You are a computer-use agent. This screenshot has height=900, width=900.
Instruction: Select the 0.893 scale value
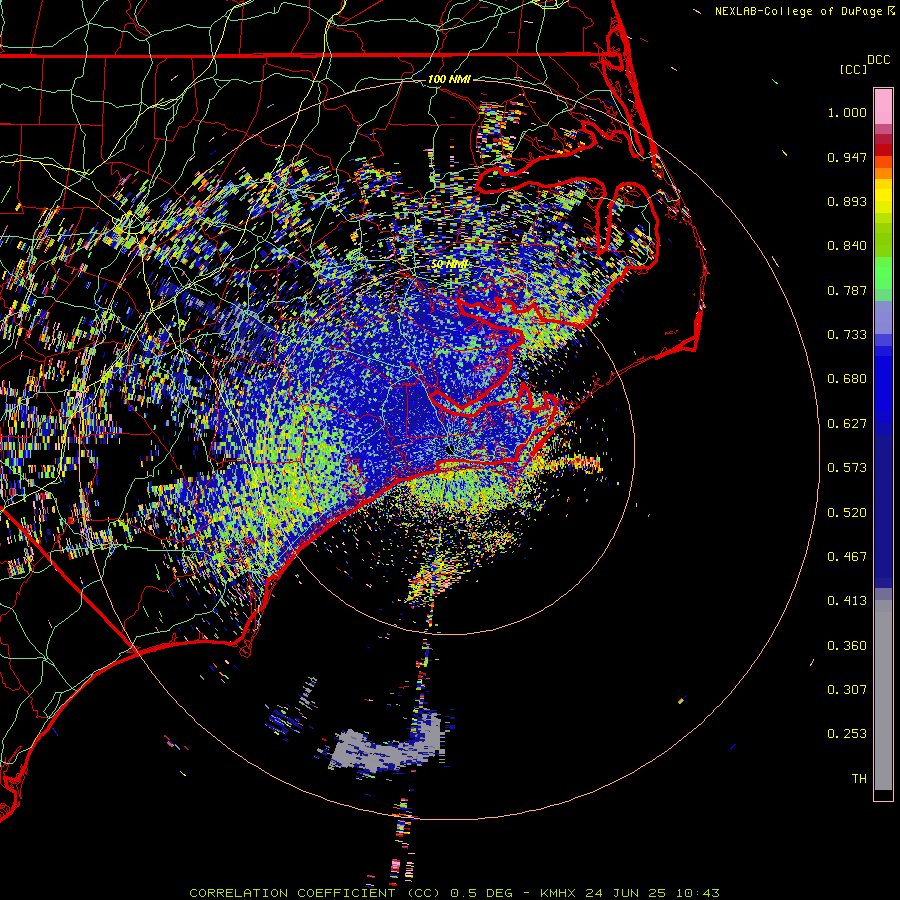[847, 201]
